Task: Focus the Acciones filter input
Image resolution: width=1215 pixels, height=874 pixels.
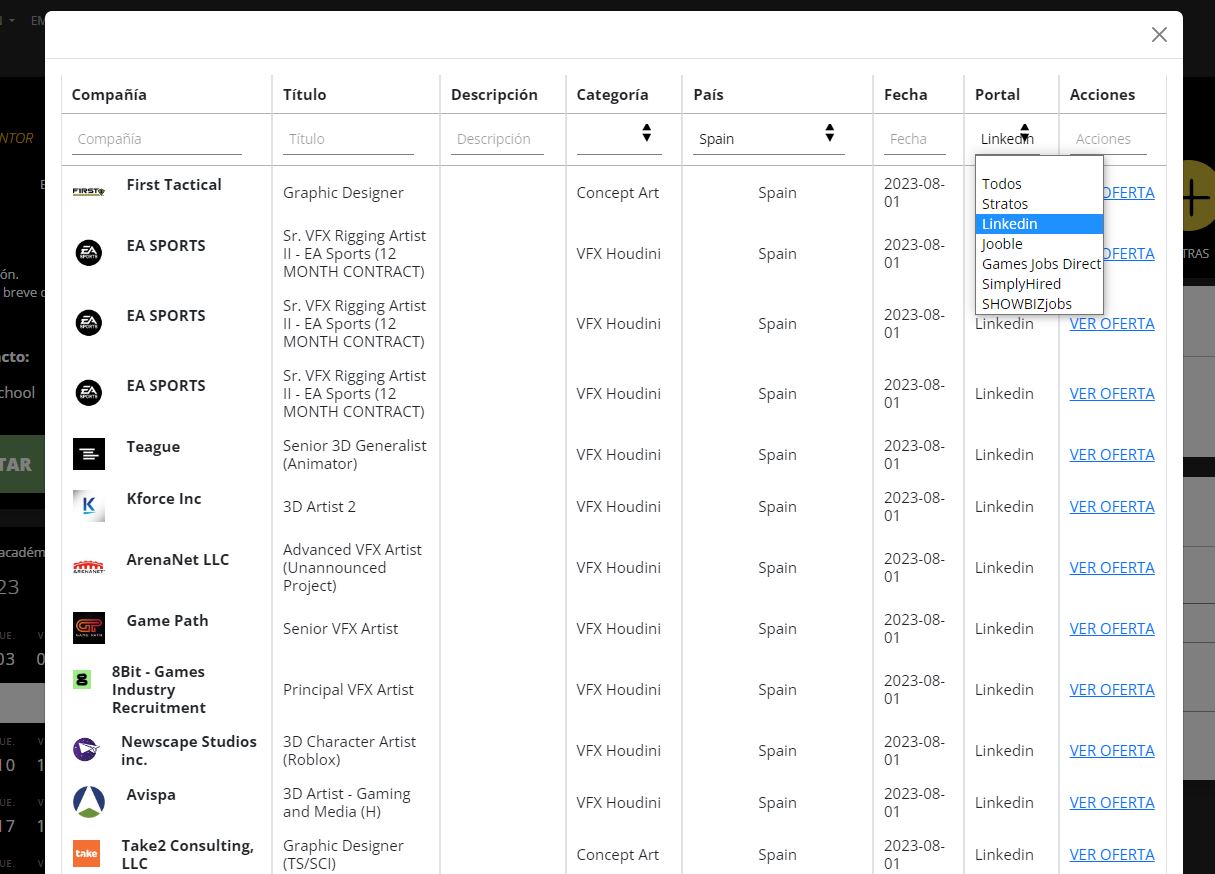Action: coord(1108,139)
